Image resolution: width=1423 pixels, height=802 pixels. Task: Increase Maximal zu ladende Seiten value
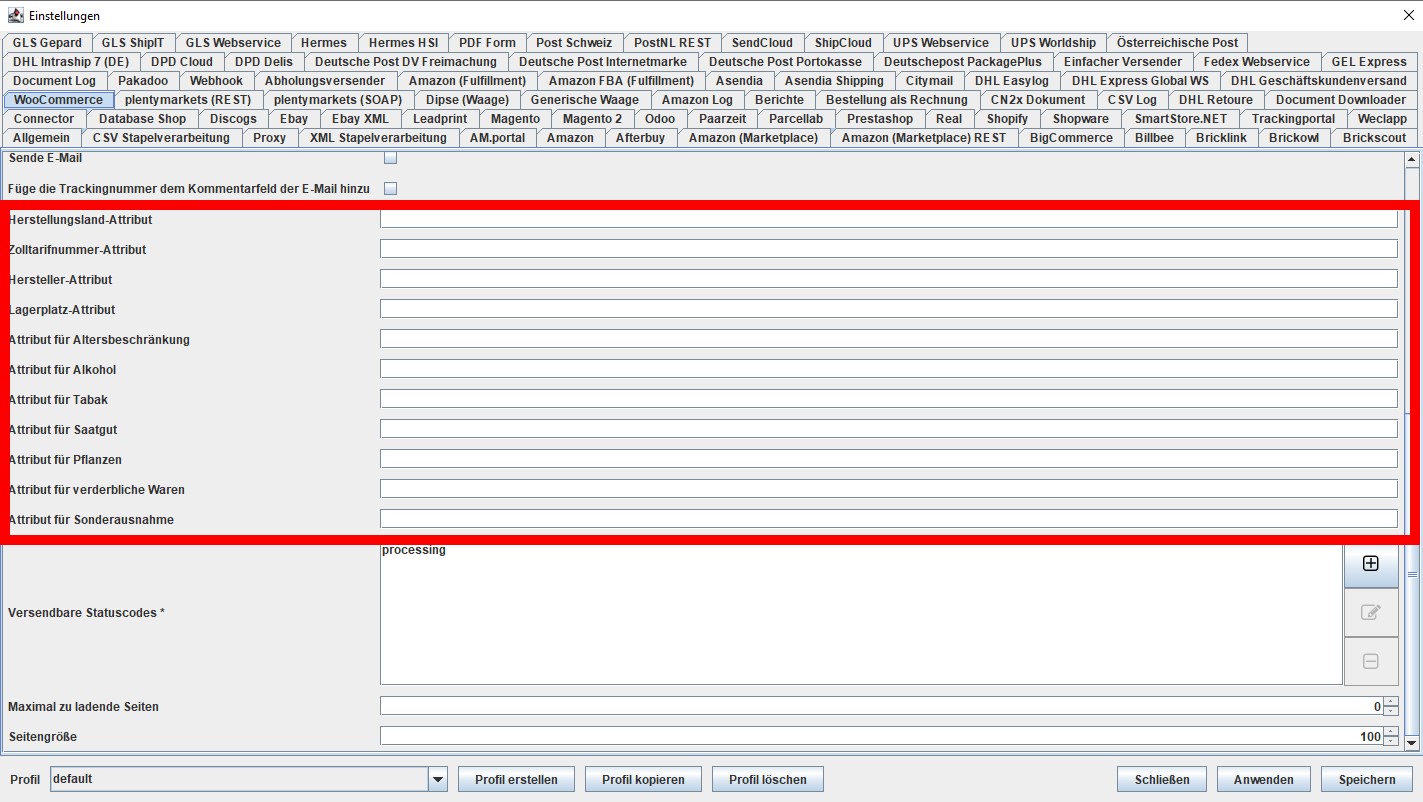click(x=1390, y=702)
